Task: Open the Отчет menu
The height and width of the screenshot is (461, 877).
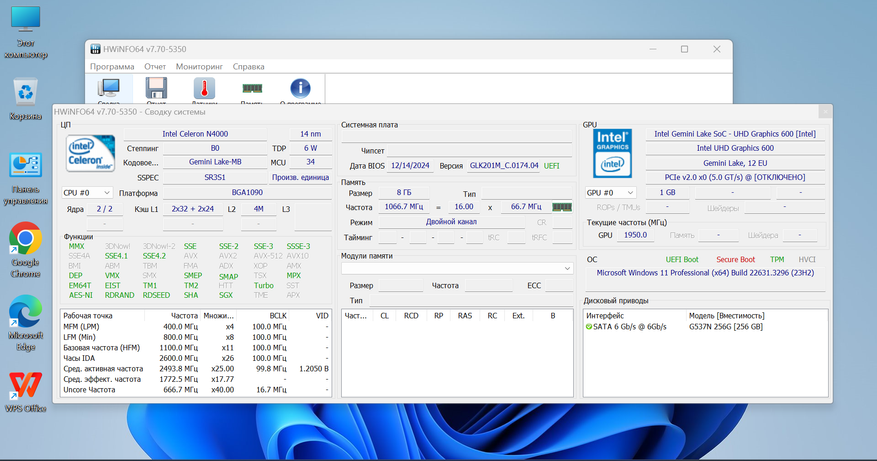Action: (x=155, y=66)
